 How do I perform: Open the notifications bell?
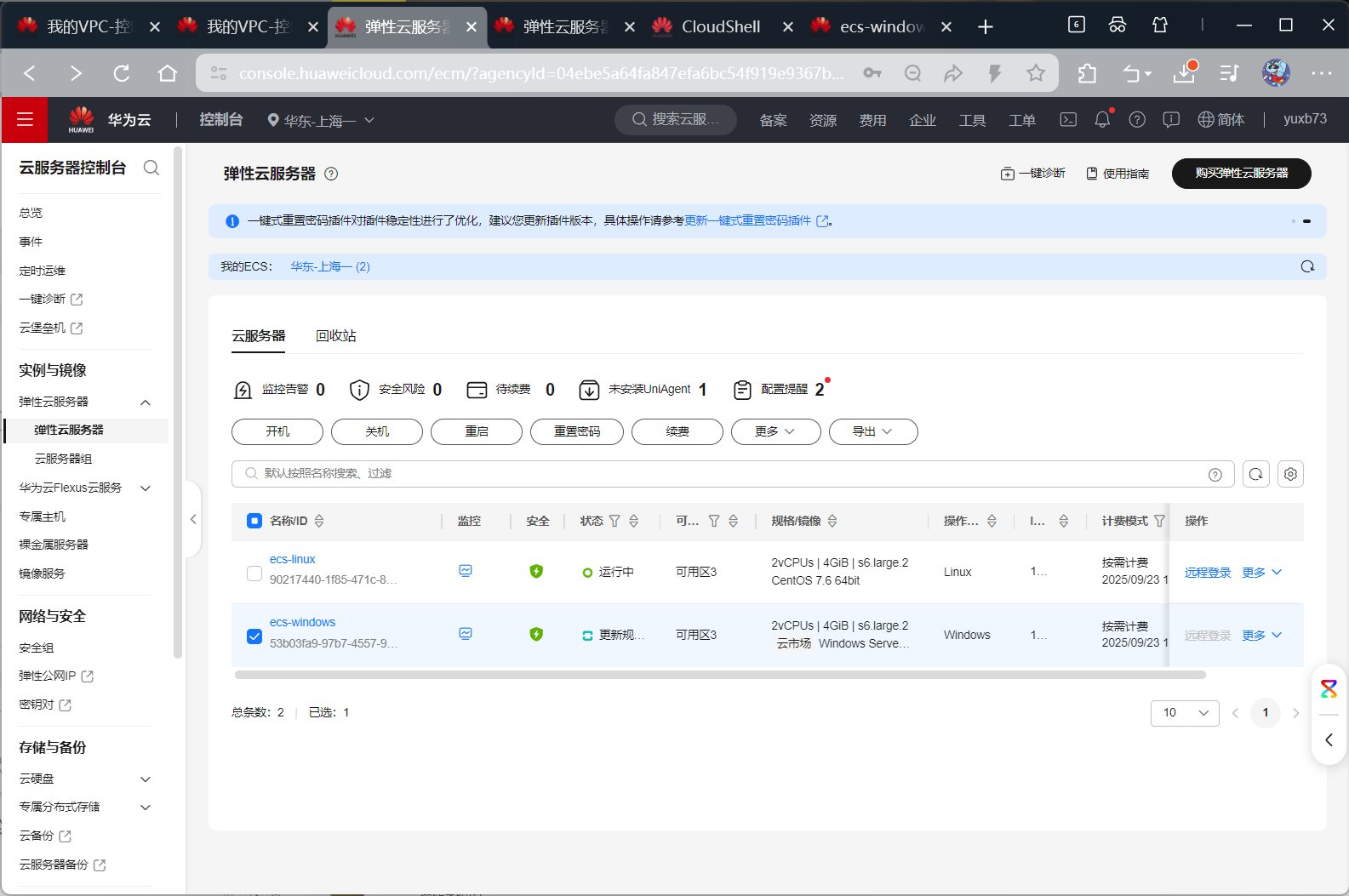[1102, 120]
